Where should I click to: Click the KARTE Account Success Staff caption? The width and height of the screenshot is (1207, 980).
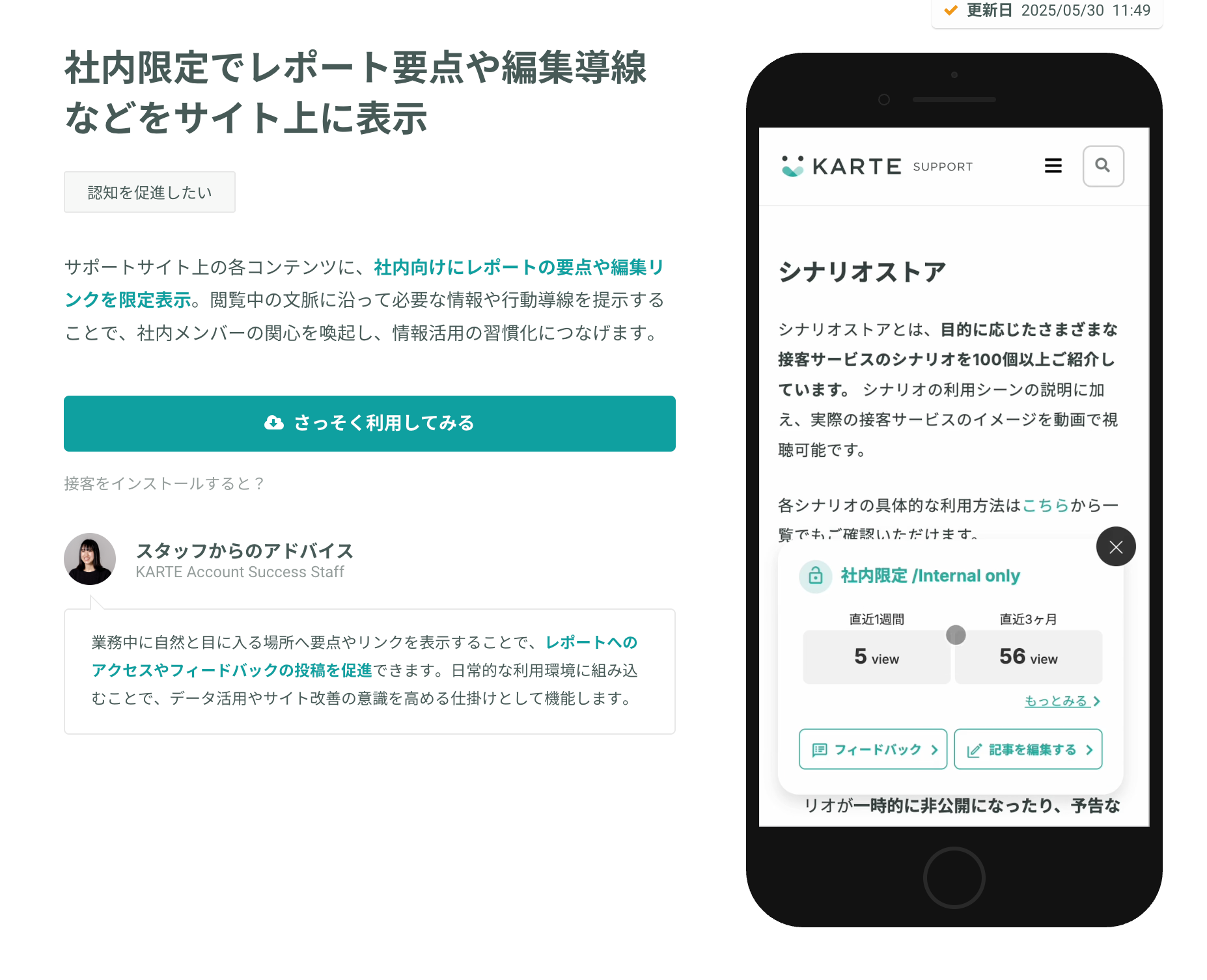tap(240, 572)
